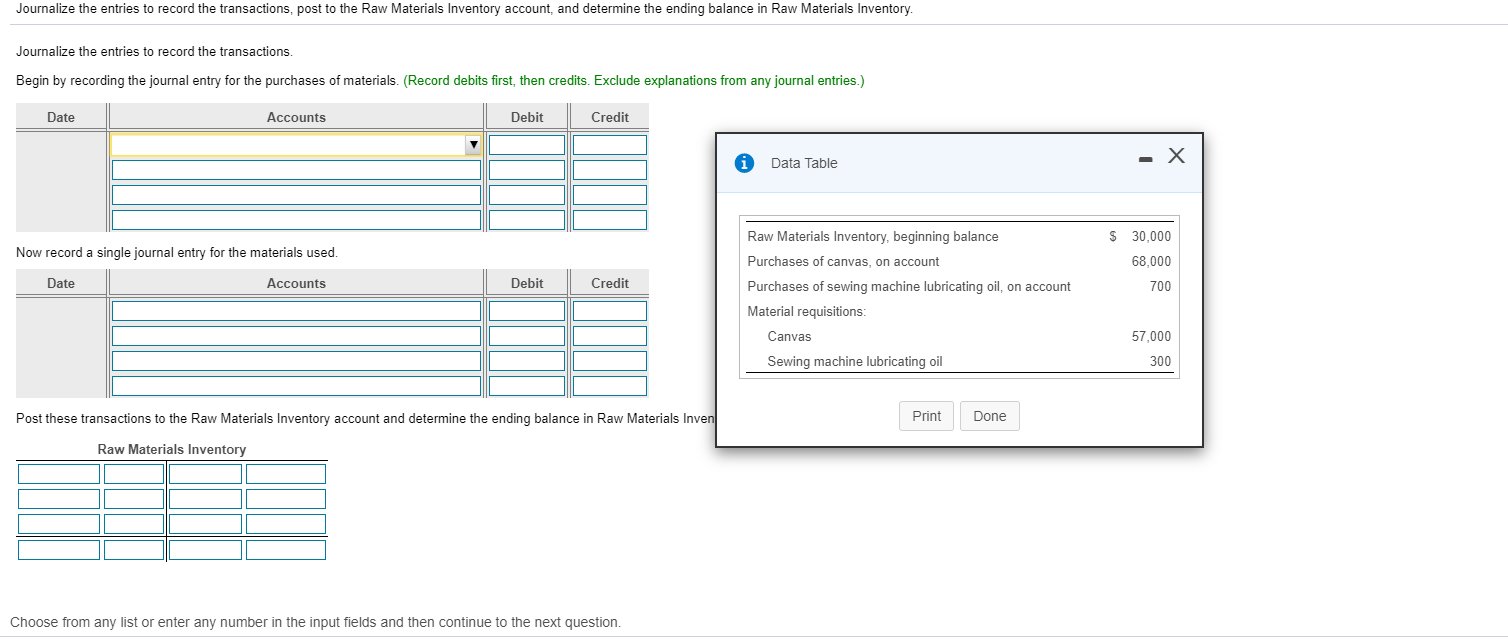Screen dimensions: 1508x639
Task: Click the 'Canvas' requisition row label
Action: (789, 337)
